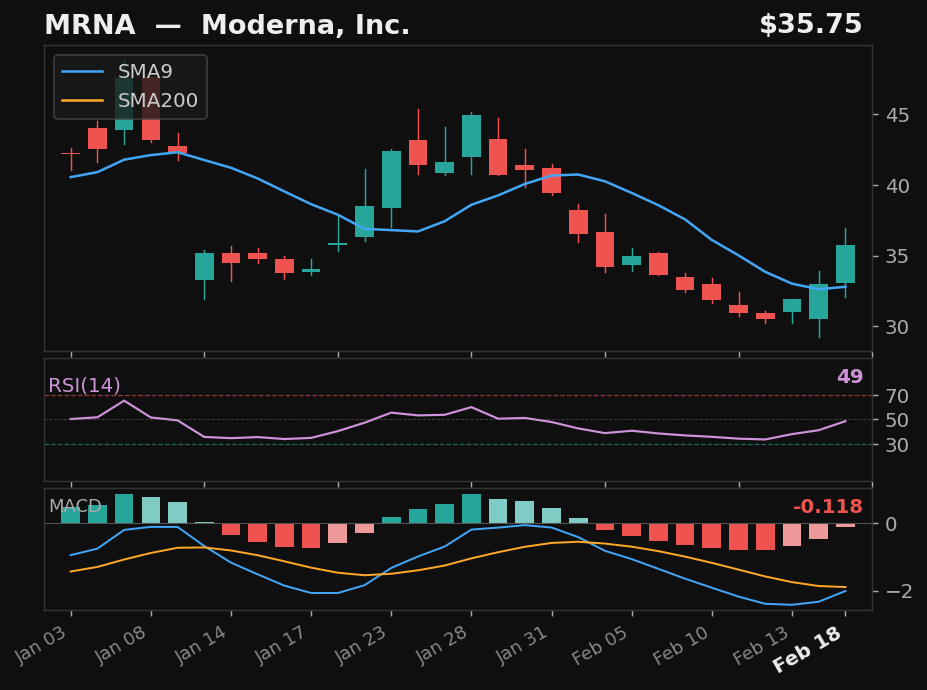Click the MACD −2 axis label
Screen dimensions: 927x690
coord(899,591)
